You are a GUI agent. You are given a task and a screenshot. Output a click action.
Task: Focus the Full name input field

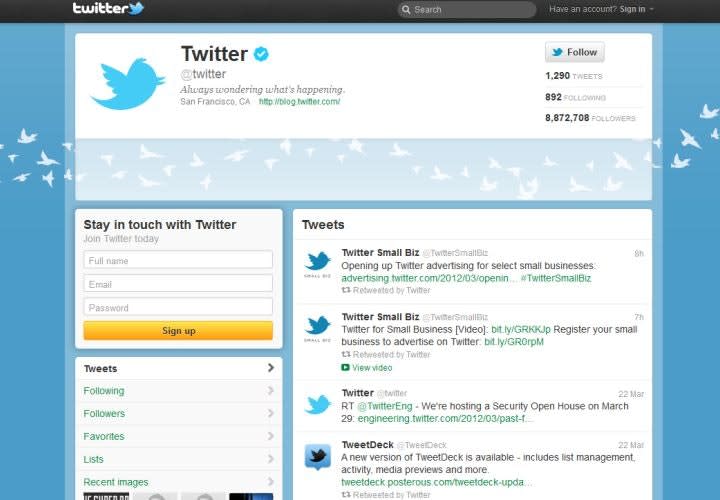tap(178, 260)
